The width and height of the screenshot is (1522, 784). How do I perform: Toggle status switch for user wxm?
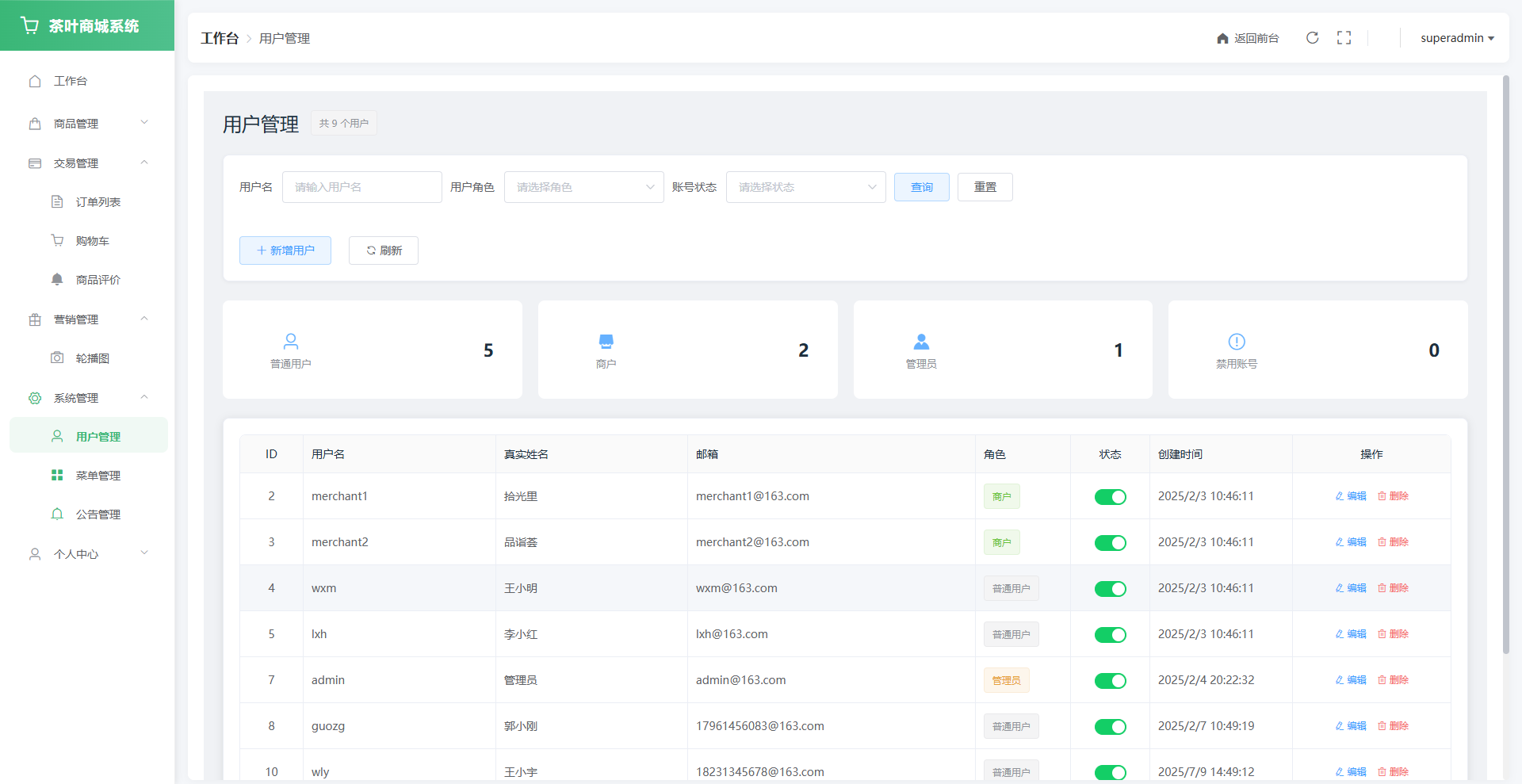pos(1110,589)
